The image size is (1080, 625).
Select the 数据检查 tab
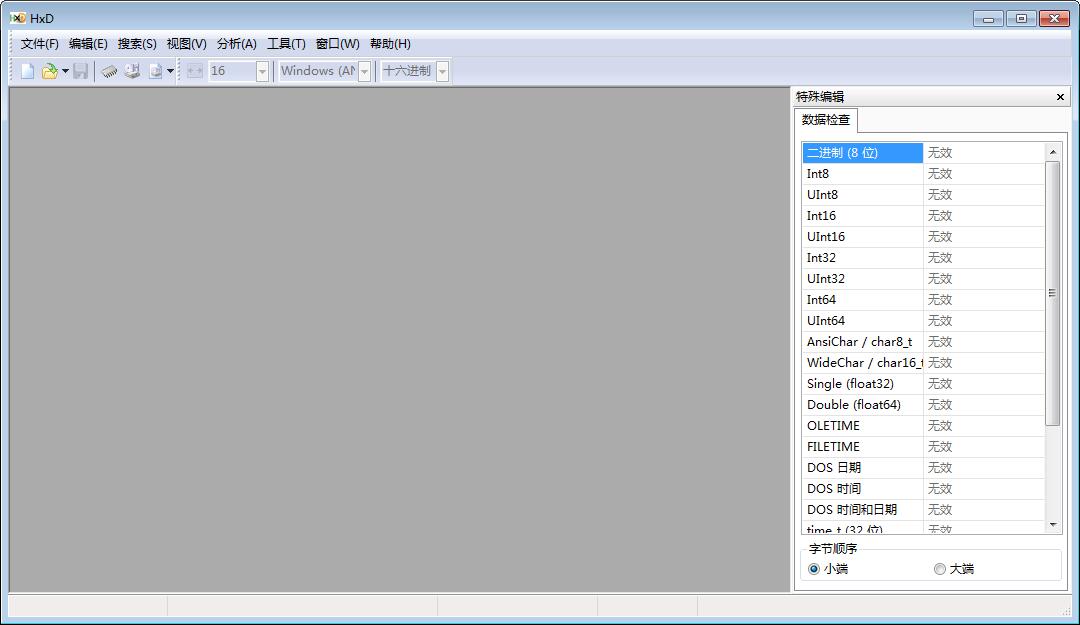pyautogui.click(x=826, y=120)
